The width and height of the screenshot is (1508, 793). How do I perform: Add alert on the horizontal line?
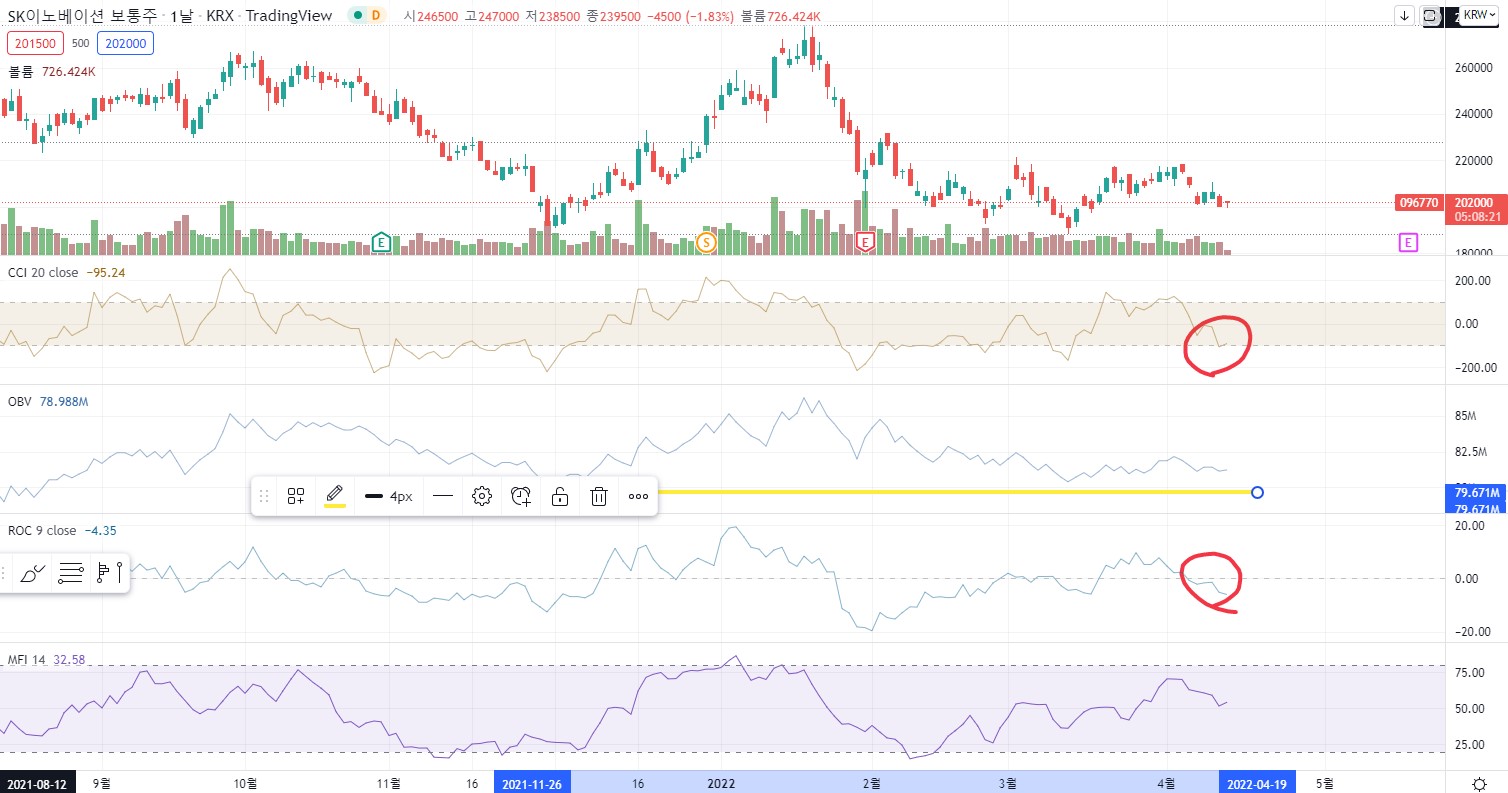(x=521, y=496)
